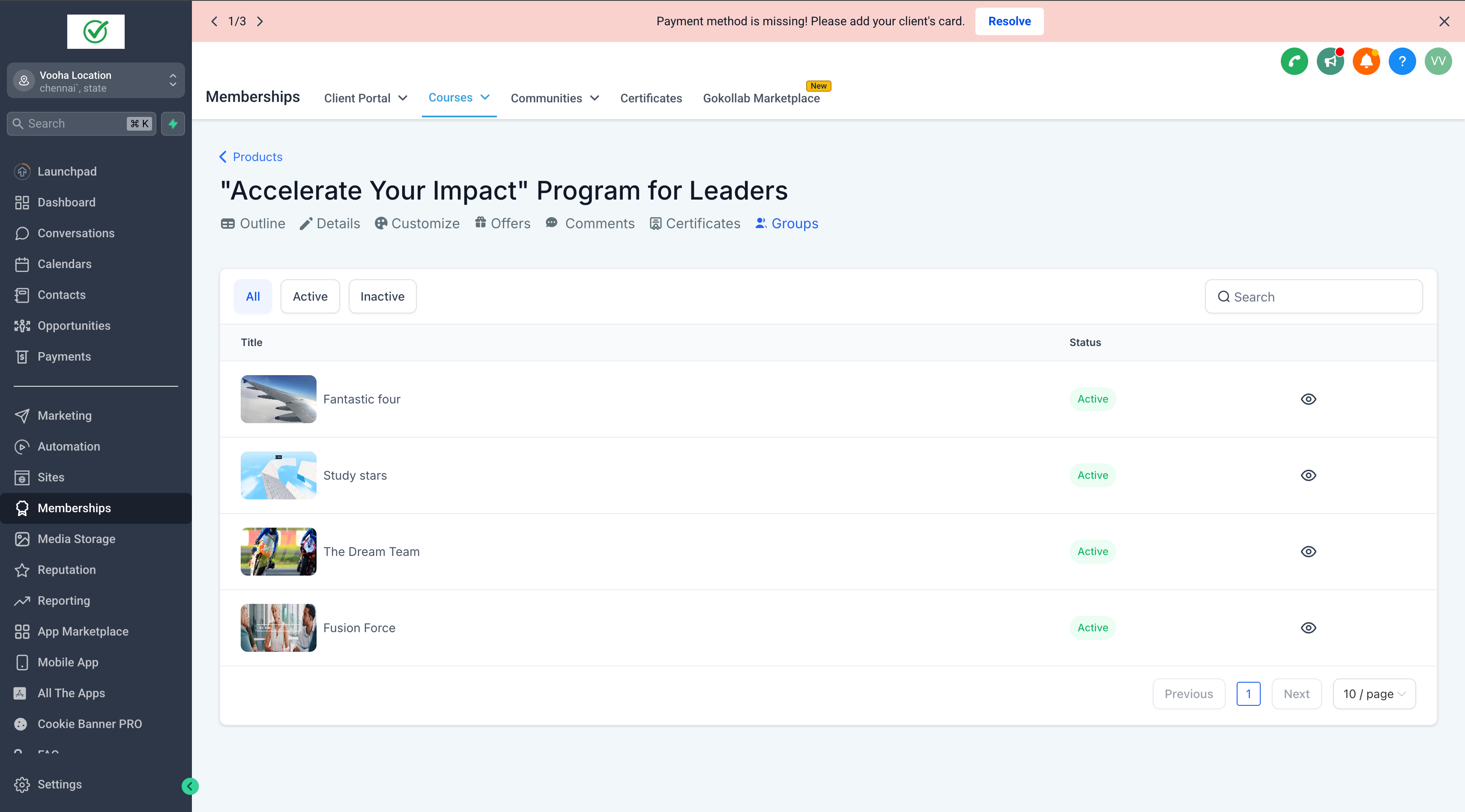Open the 10 / page size dropdown
The height and width of the screenshot is (812, 1465).
pos(1373,694)
